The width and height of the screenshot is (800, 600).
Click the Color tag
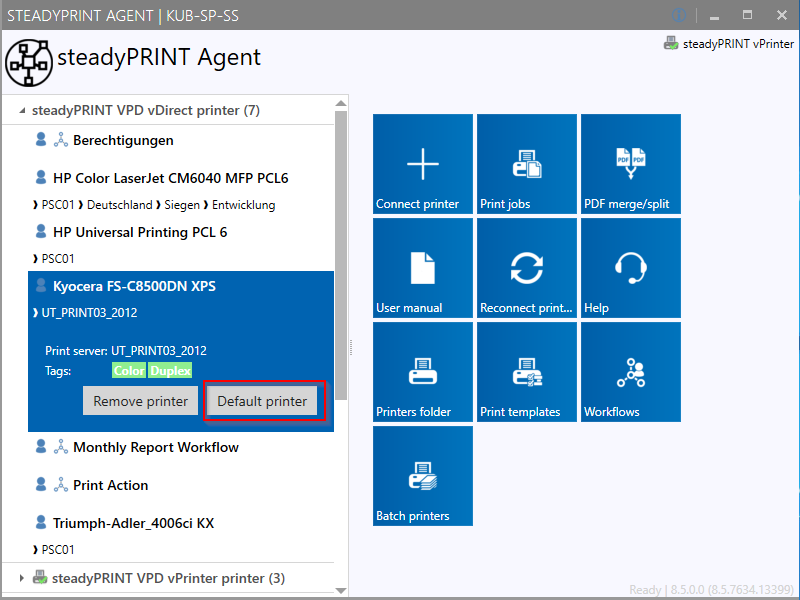click(x=129, y=370)
